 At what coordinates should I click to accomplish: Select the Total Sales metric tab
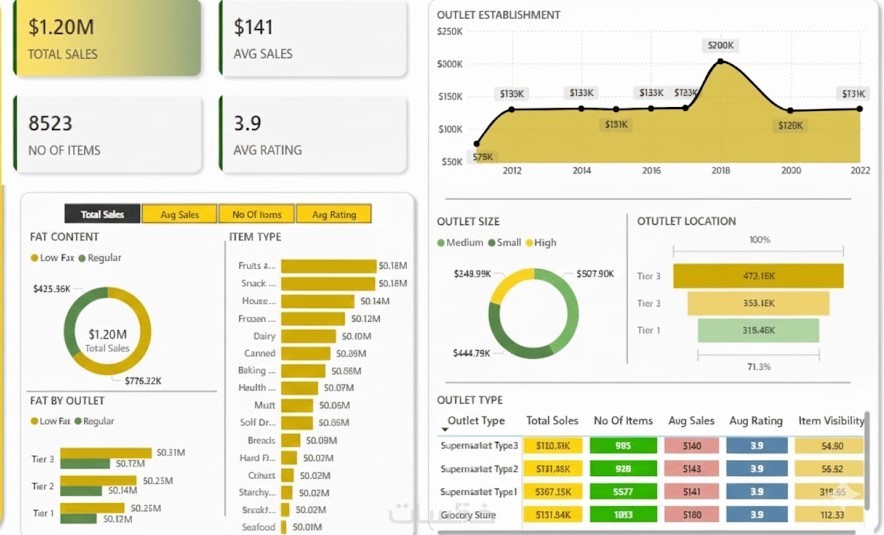pyautogui.click(x=102, y=214)
